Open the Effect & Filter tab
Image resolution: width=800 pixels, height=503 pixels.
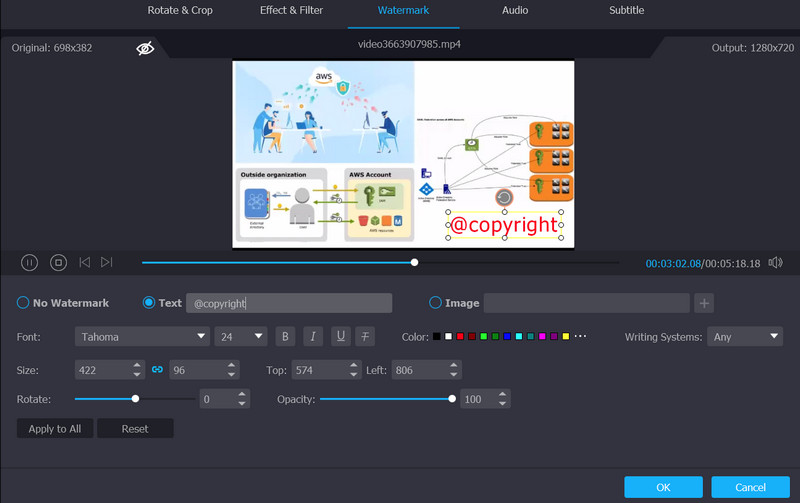click(x=293, y=10)
